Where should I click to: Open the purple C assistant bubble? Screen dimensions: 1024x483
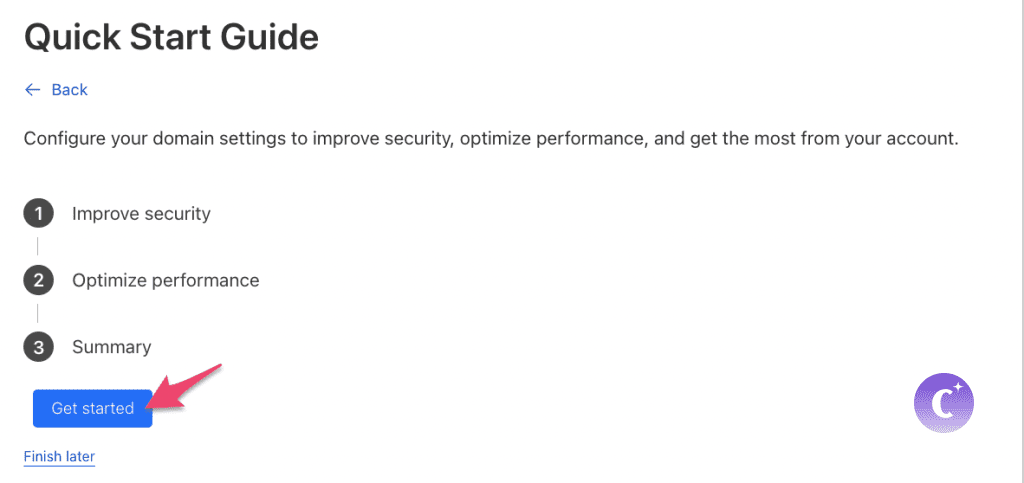pos(943,402)
